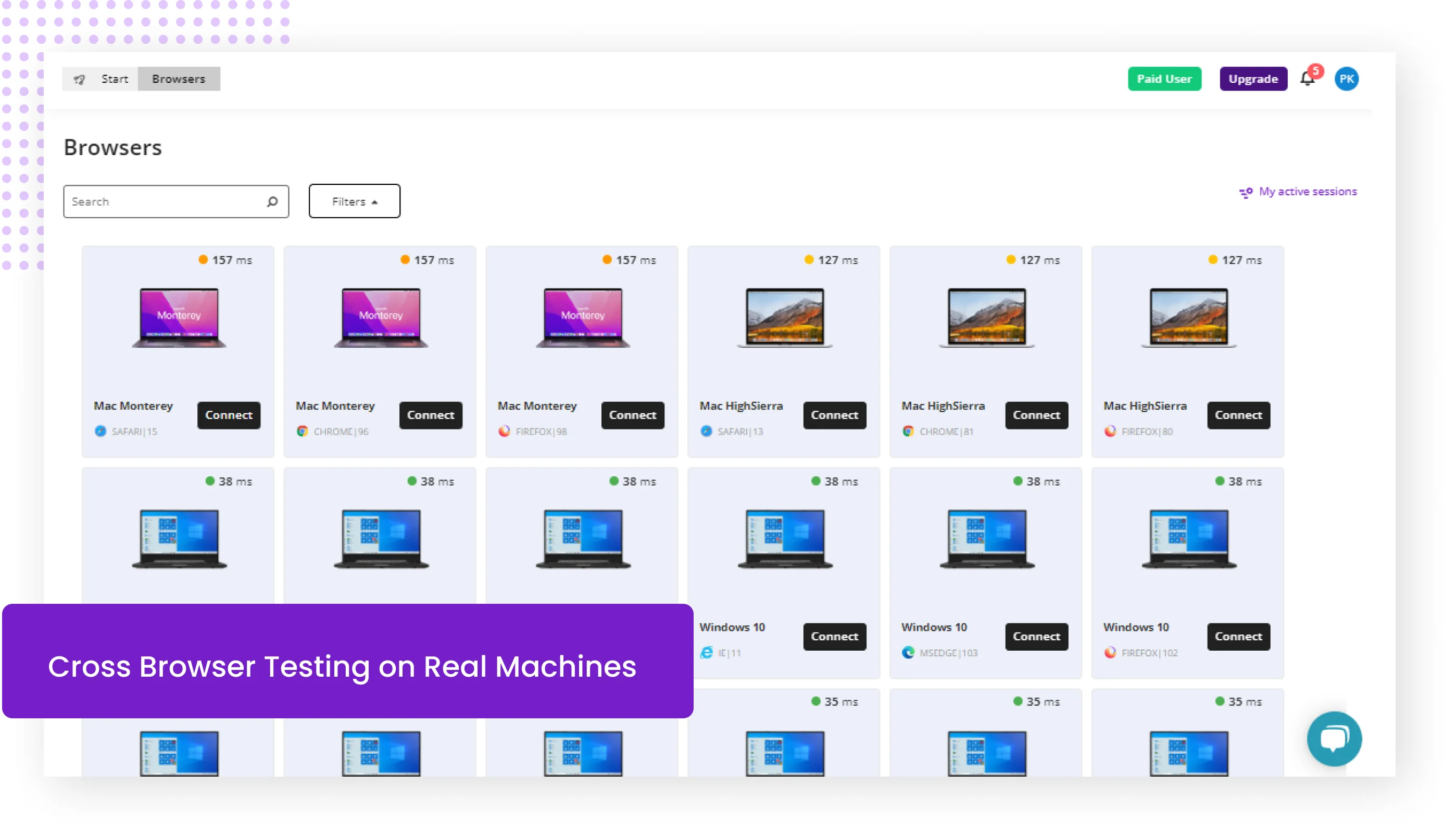The image size is (1456, 837).
Task: Open My active sessions link
Action: click(x=1308, y=192)
